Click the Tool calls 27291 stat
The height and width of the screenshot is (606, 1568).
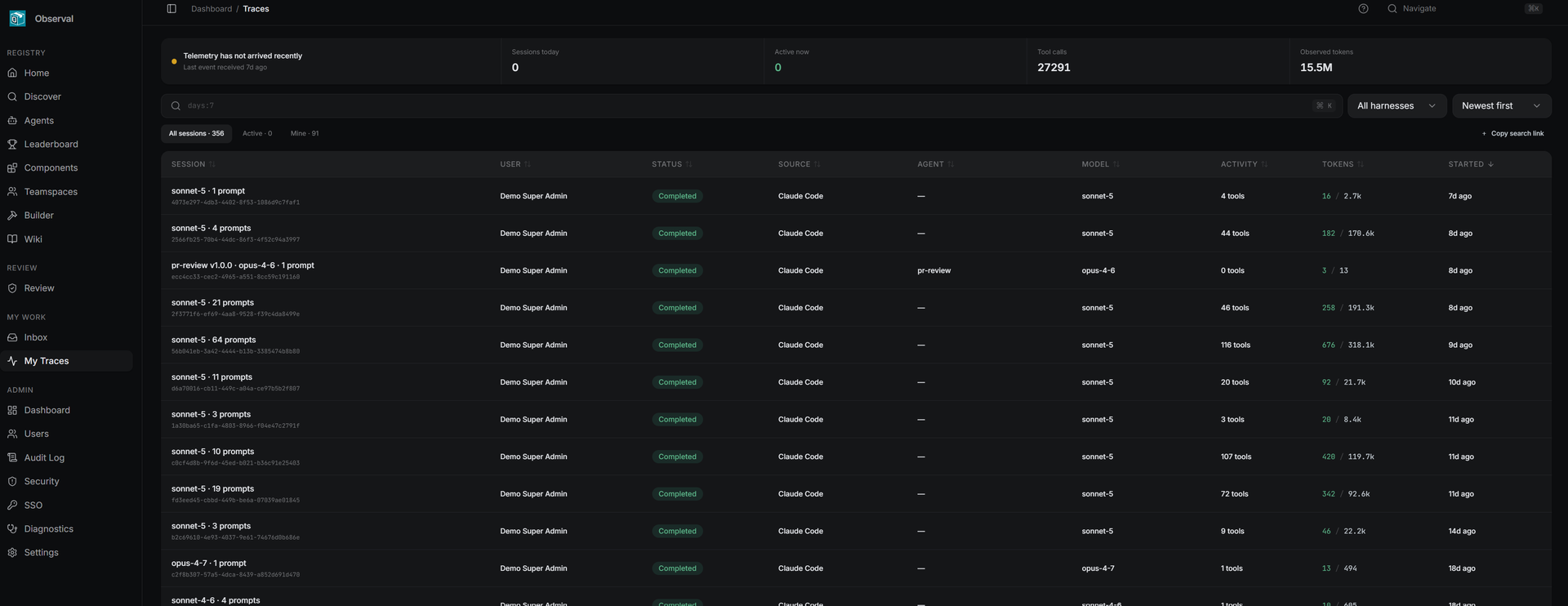pyautogui.click(x=1157, y=61)
